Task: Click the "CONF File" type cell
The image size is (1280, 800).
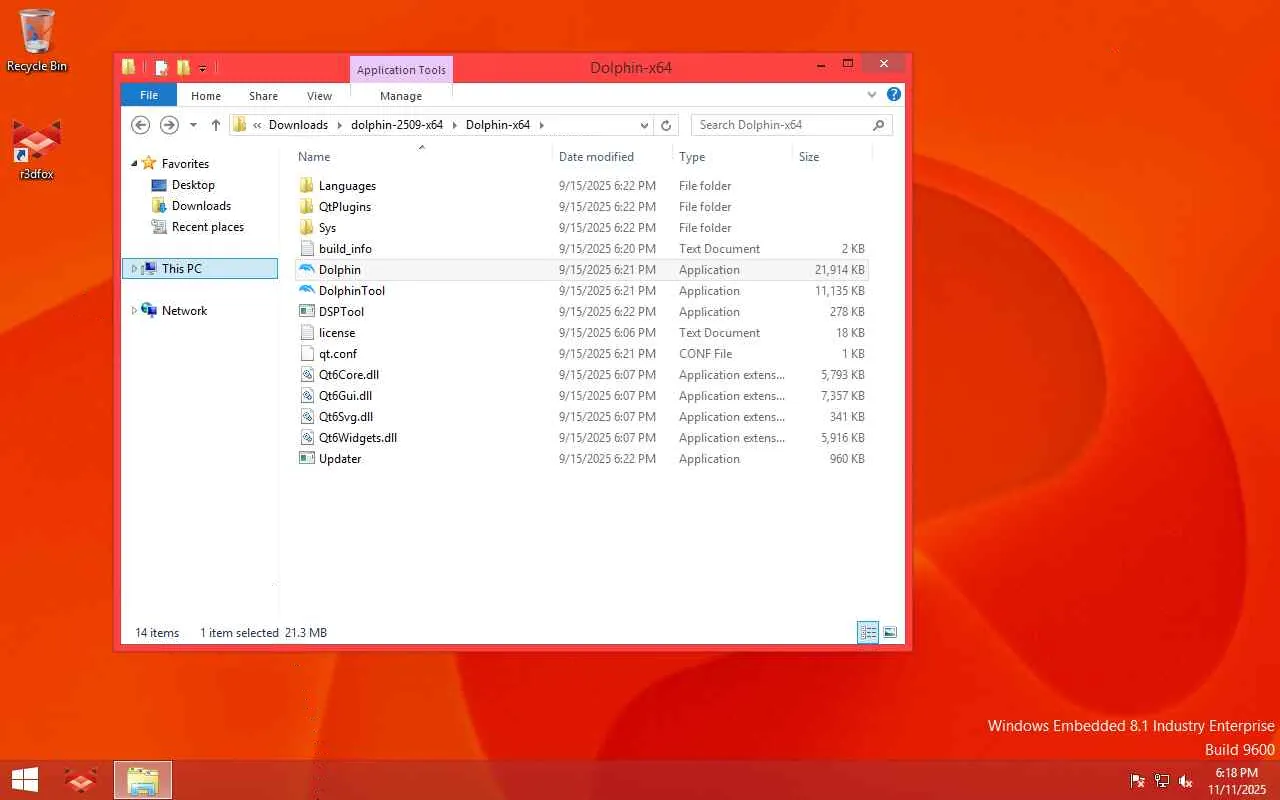Action: pos(706,354)
